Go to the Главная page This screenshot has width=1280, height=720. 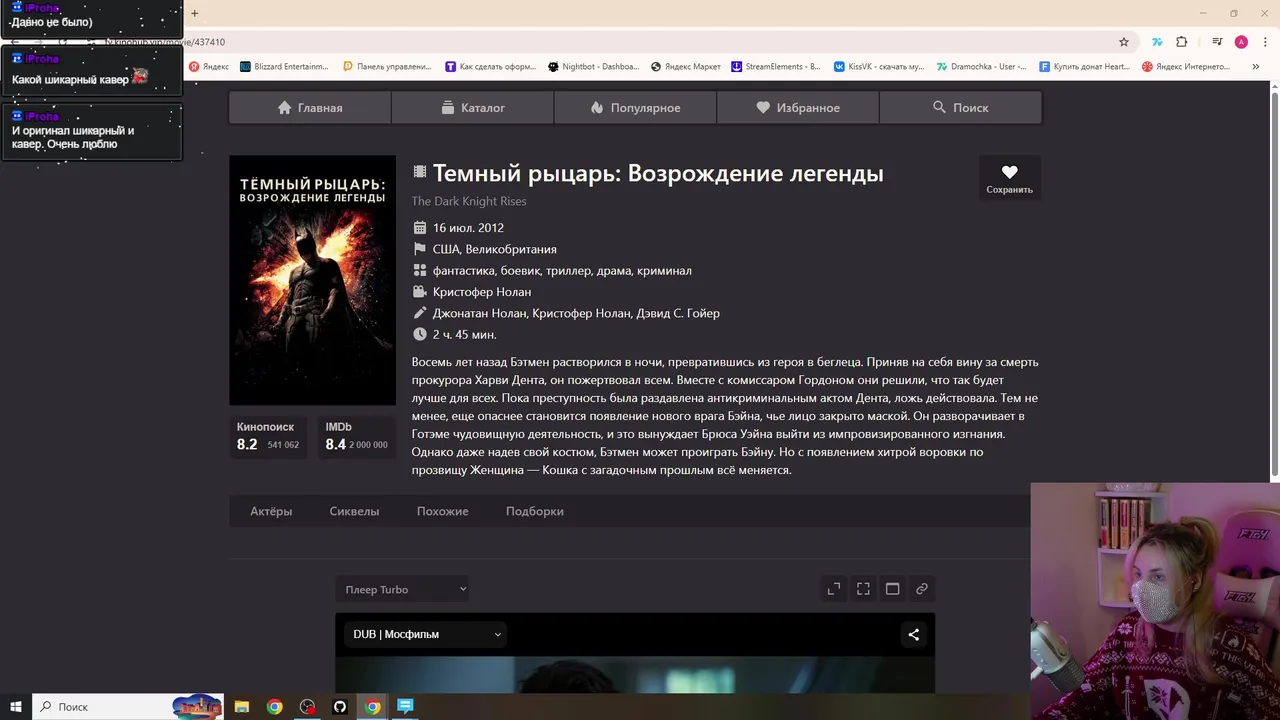tap(310, 107)
